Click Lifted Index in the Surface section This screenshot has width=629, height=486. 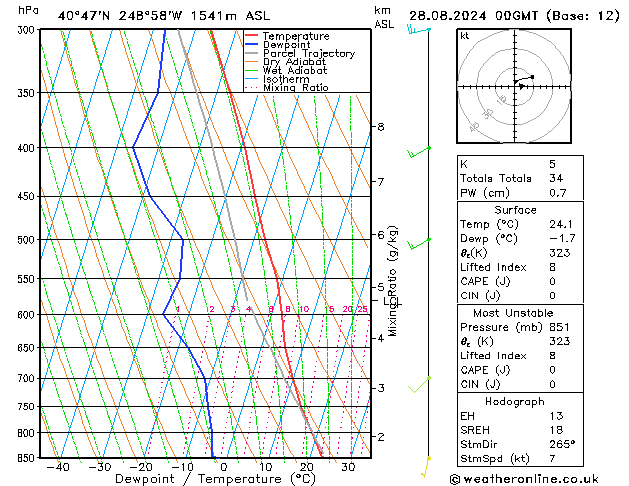tap(493, 267)
